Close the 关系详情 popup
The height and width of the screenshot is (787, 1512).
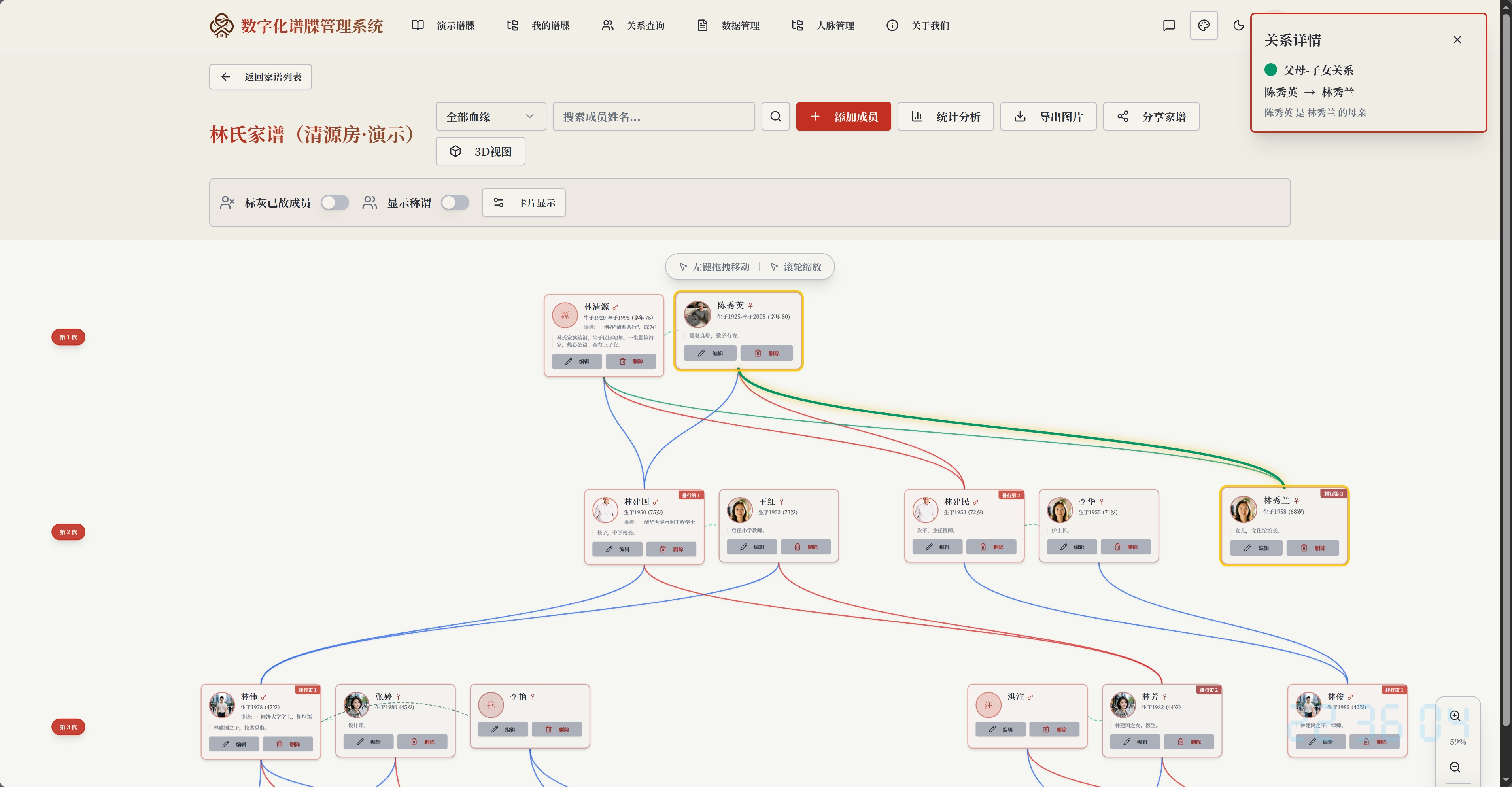(x=1457, y=39)
